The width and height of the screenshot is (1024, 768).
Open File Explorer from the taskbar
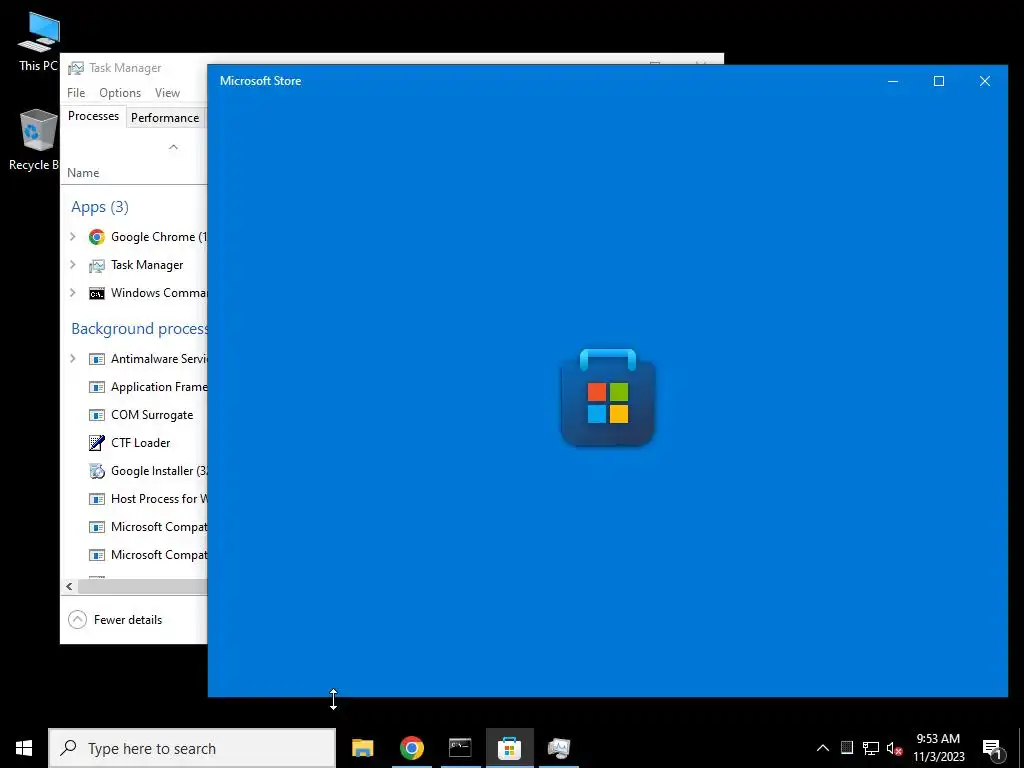[362, 748]
